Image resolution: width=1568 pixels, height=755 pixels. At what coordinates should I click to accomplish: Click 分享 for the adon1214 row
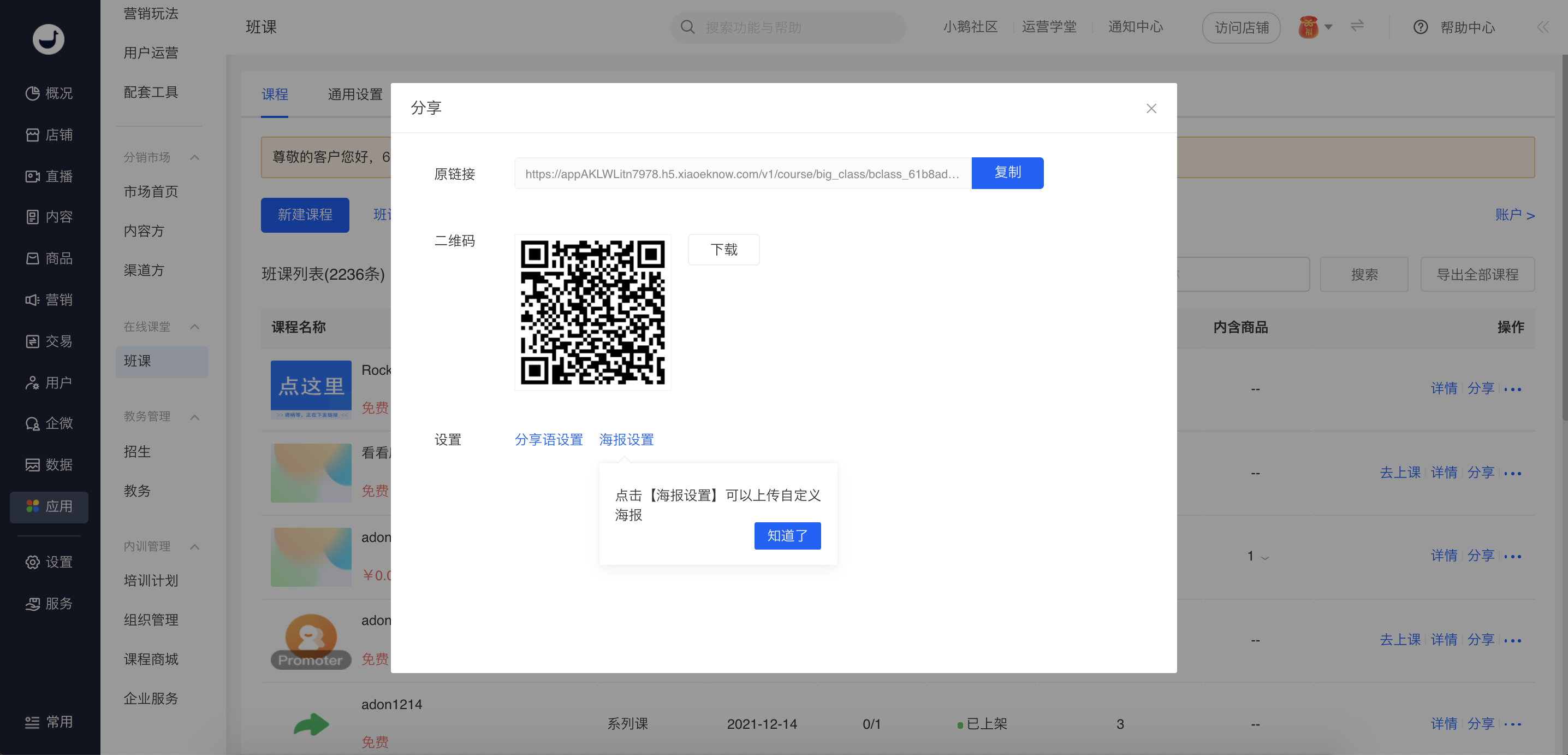click(1480, 724)
